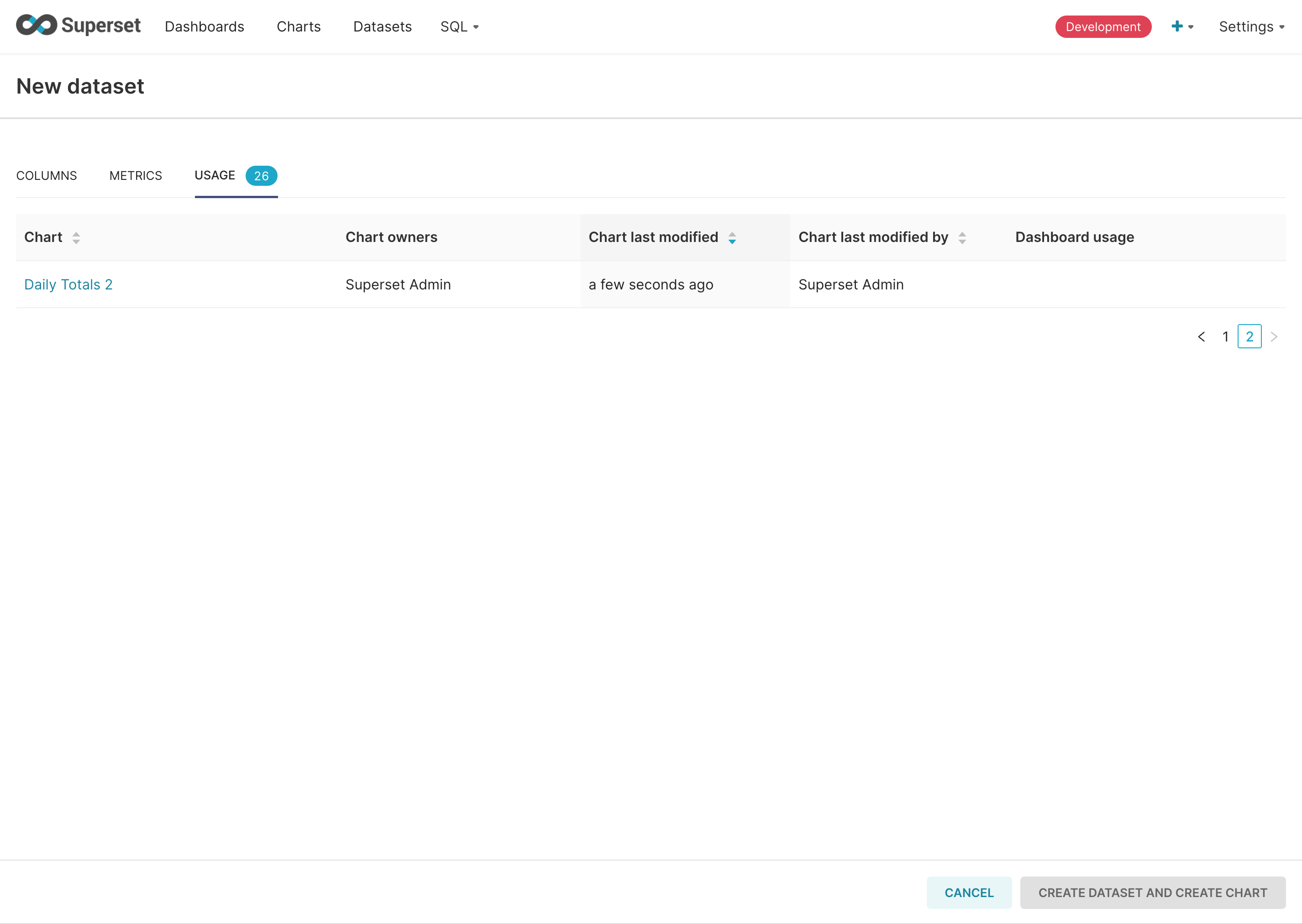Expand the caret next to the plus icon

point(1191,27)
